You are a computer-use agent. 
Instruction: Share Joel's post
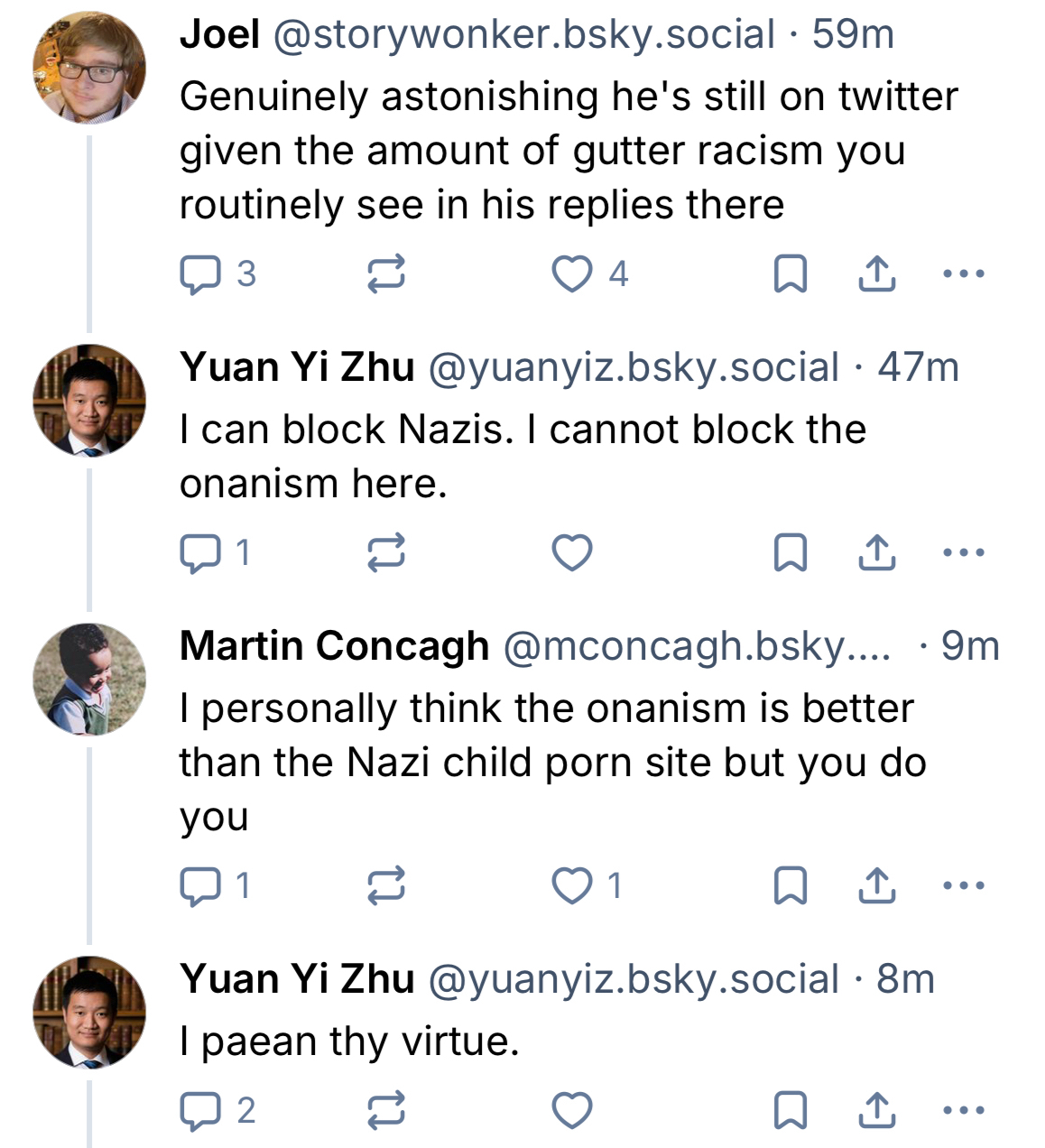coord(876,274)
